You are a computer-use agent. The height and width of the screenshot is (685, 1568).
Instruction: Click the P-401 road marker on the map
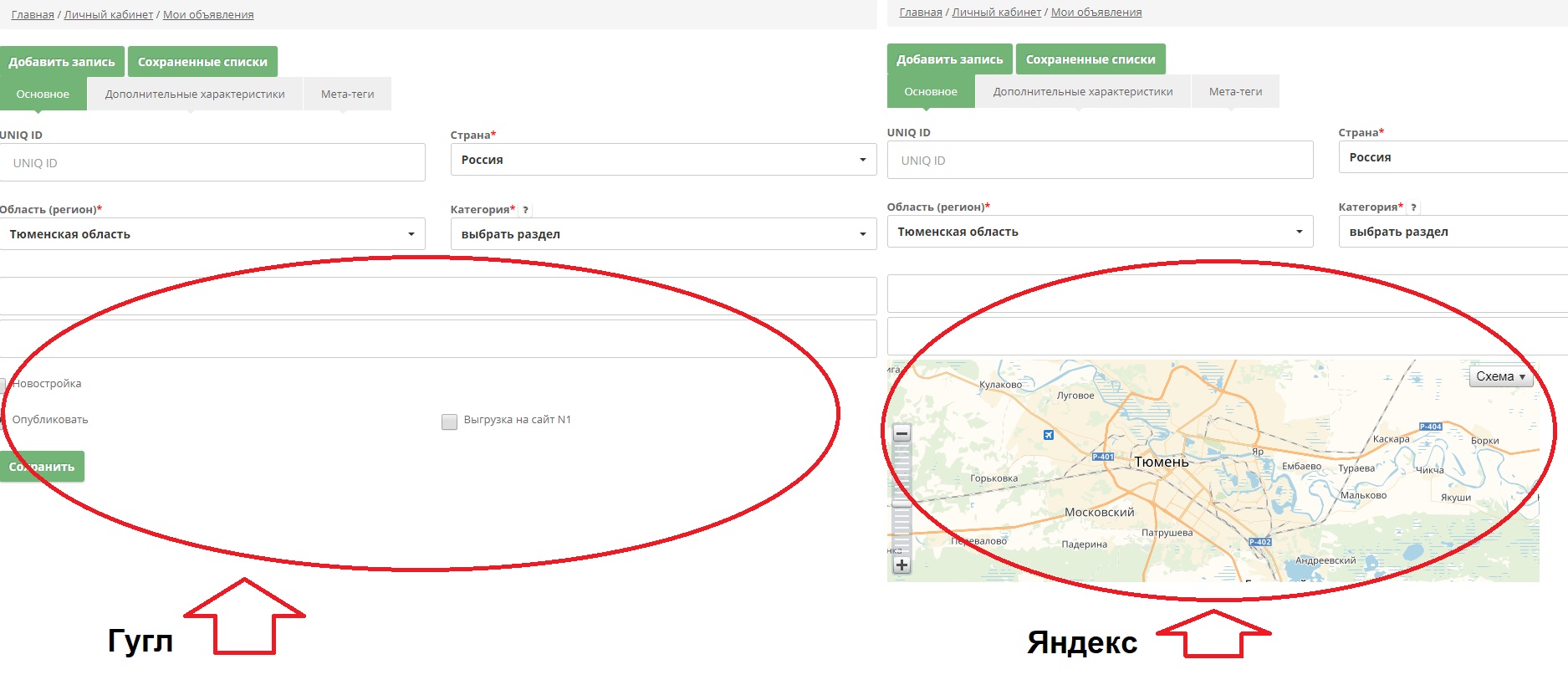click(1103, 457)
